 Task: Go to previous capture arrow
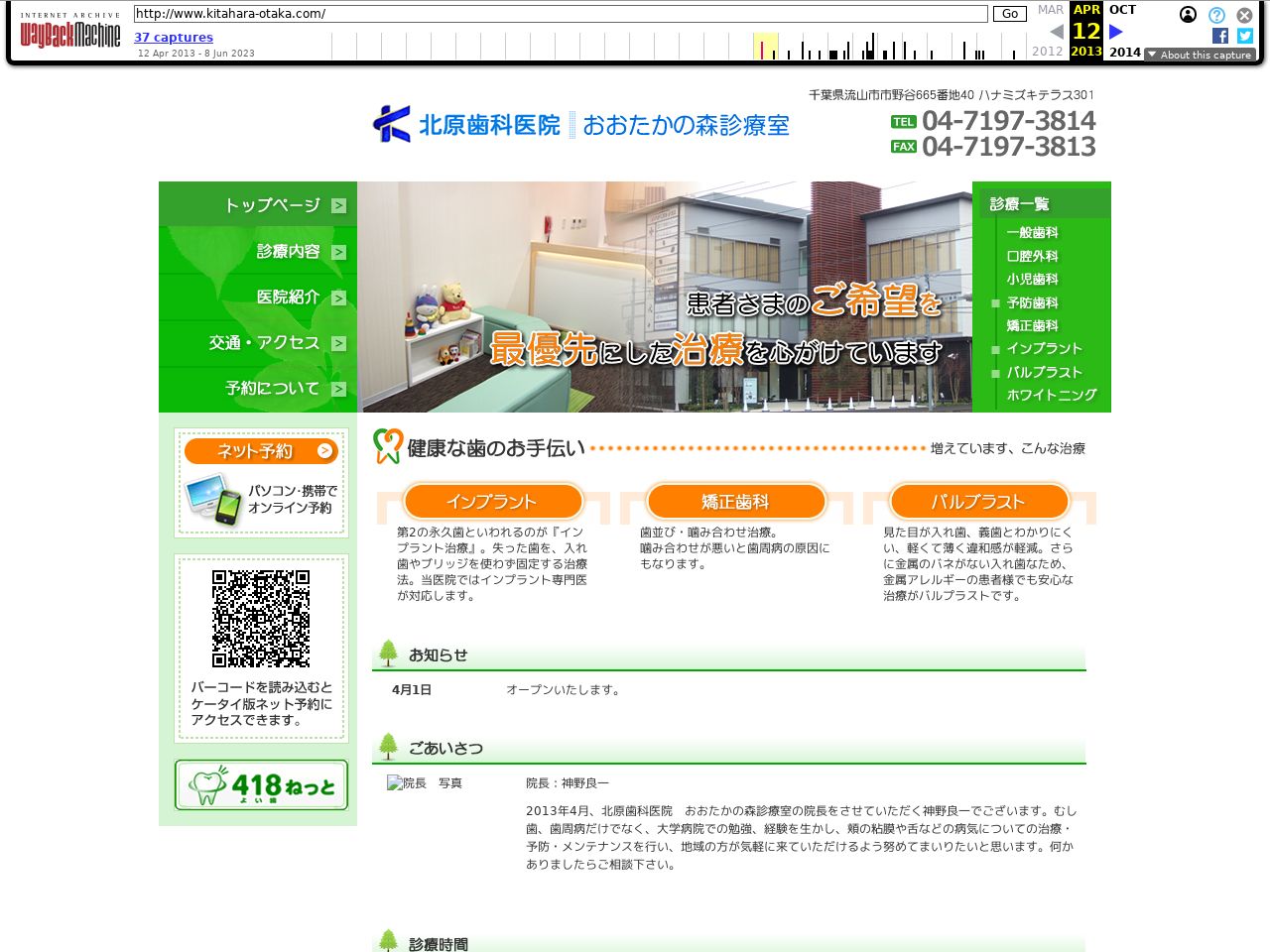click(1057, 32)
